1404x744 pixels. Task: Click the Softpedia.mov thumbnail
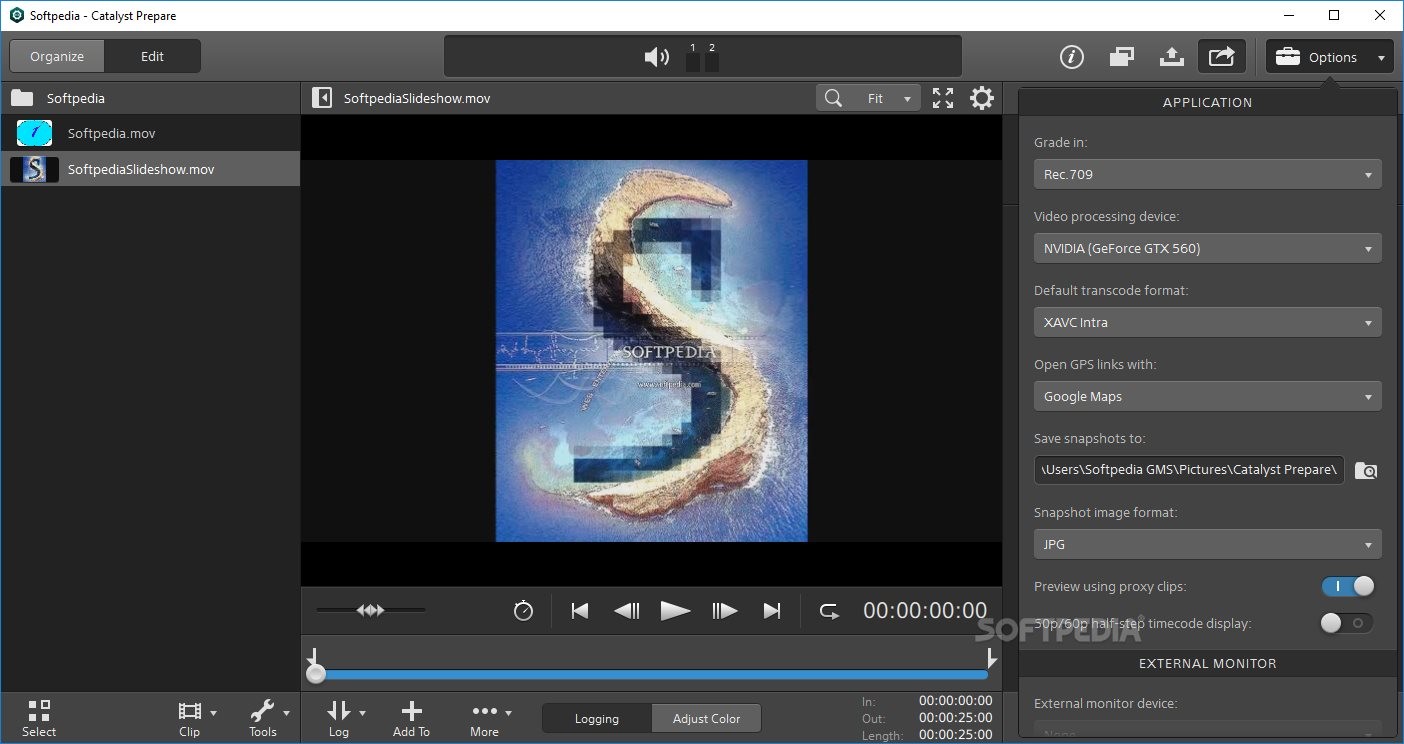pos(34,133)
